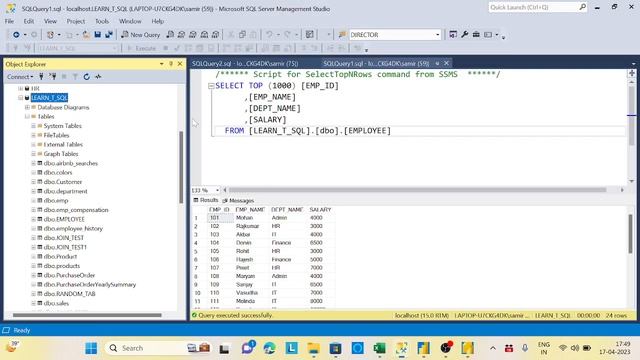
Task: Open Activity Monitor icon in Object Explorer
Action: point(98,76)
